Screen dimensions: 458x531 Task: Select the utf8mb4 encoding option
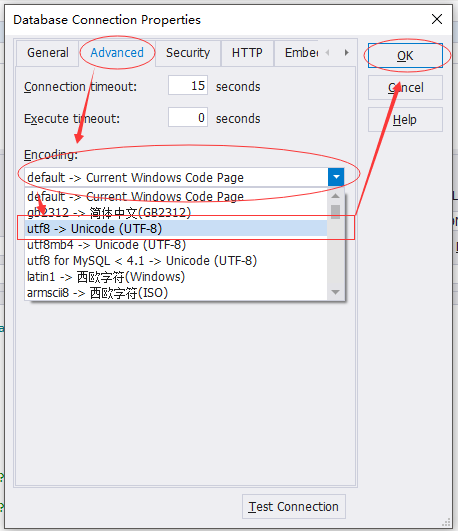[x=176, y=245]
